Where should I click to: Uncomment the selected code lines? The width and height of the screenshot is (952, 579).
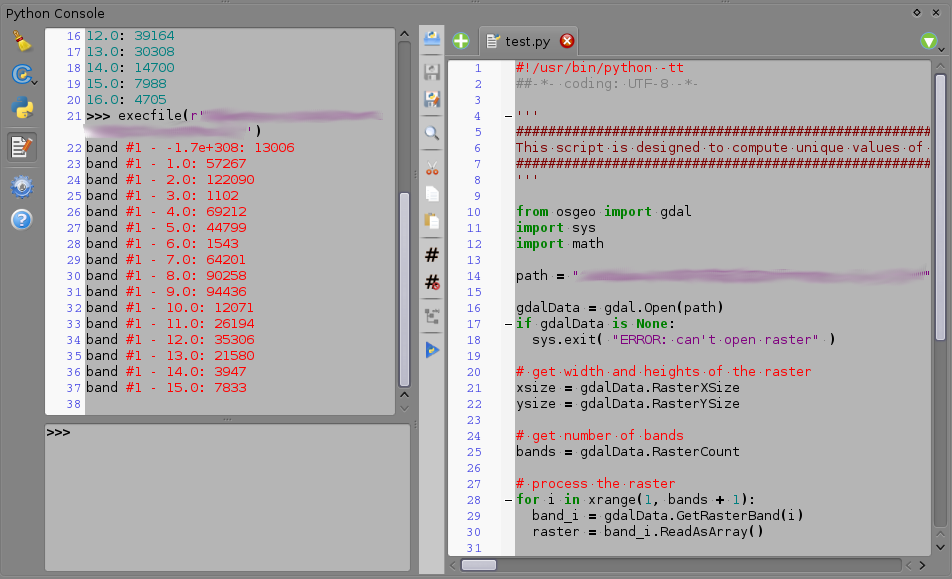[431, 283]
